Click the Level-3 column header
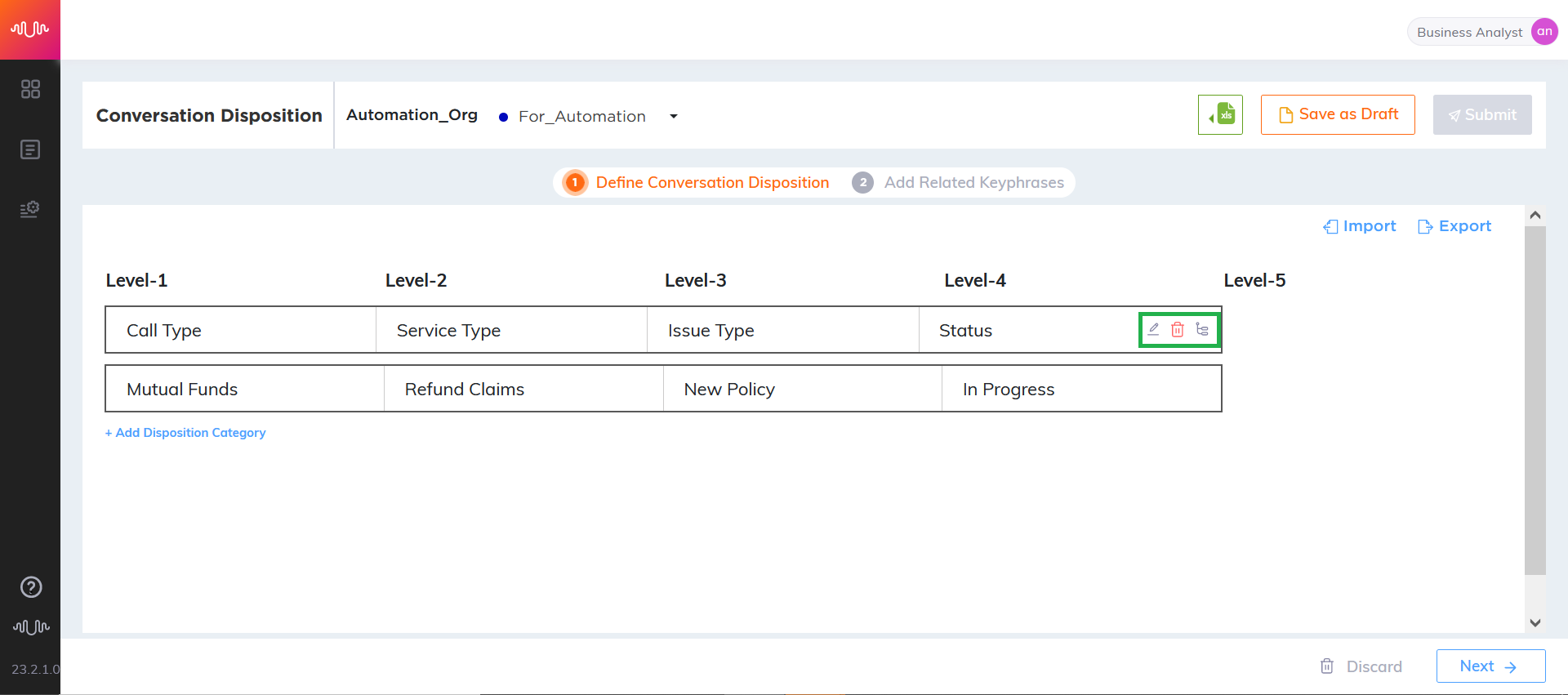The width and height of the screenshot is (1568, 695). pos(695,280)
